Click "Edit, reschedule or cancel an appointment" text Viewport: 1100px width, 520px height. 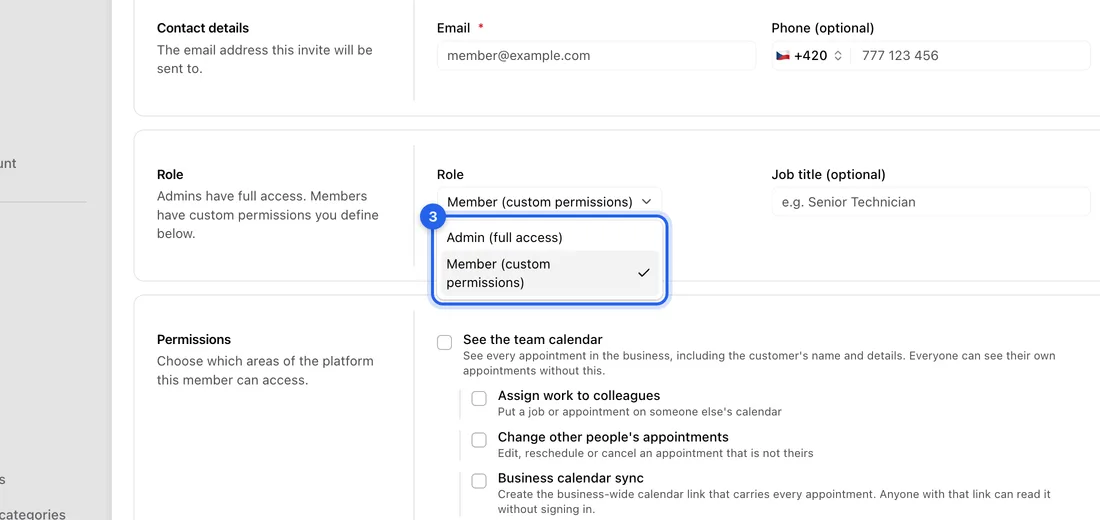coord(656,453)
